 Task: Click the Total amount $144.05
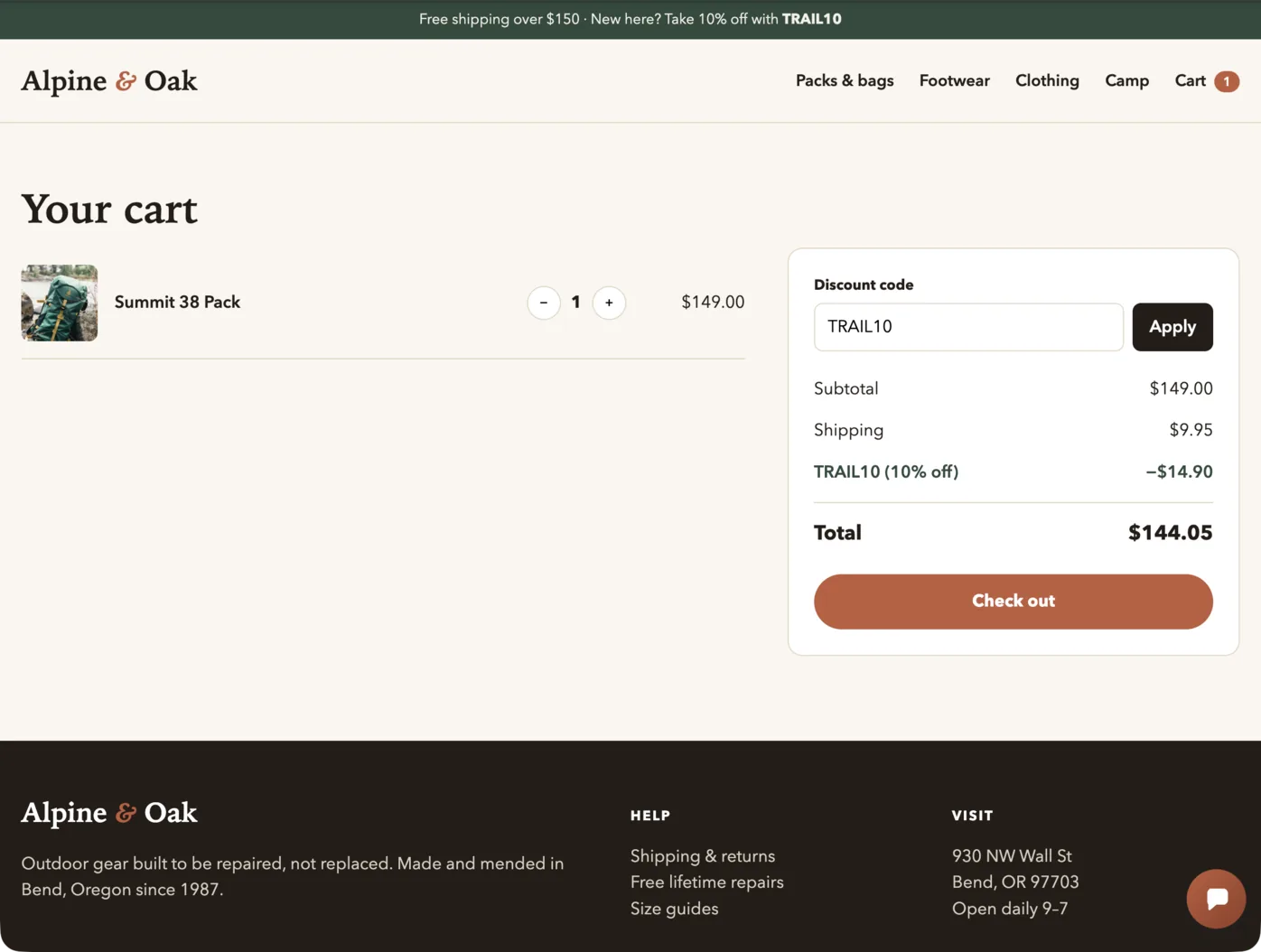point(1171,532)
